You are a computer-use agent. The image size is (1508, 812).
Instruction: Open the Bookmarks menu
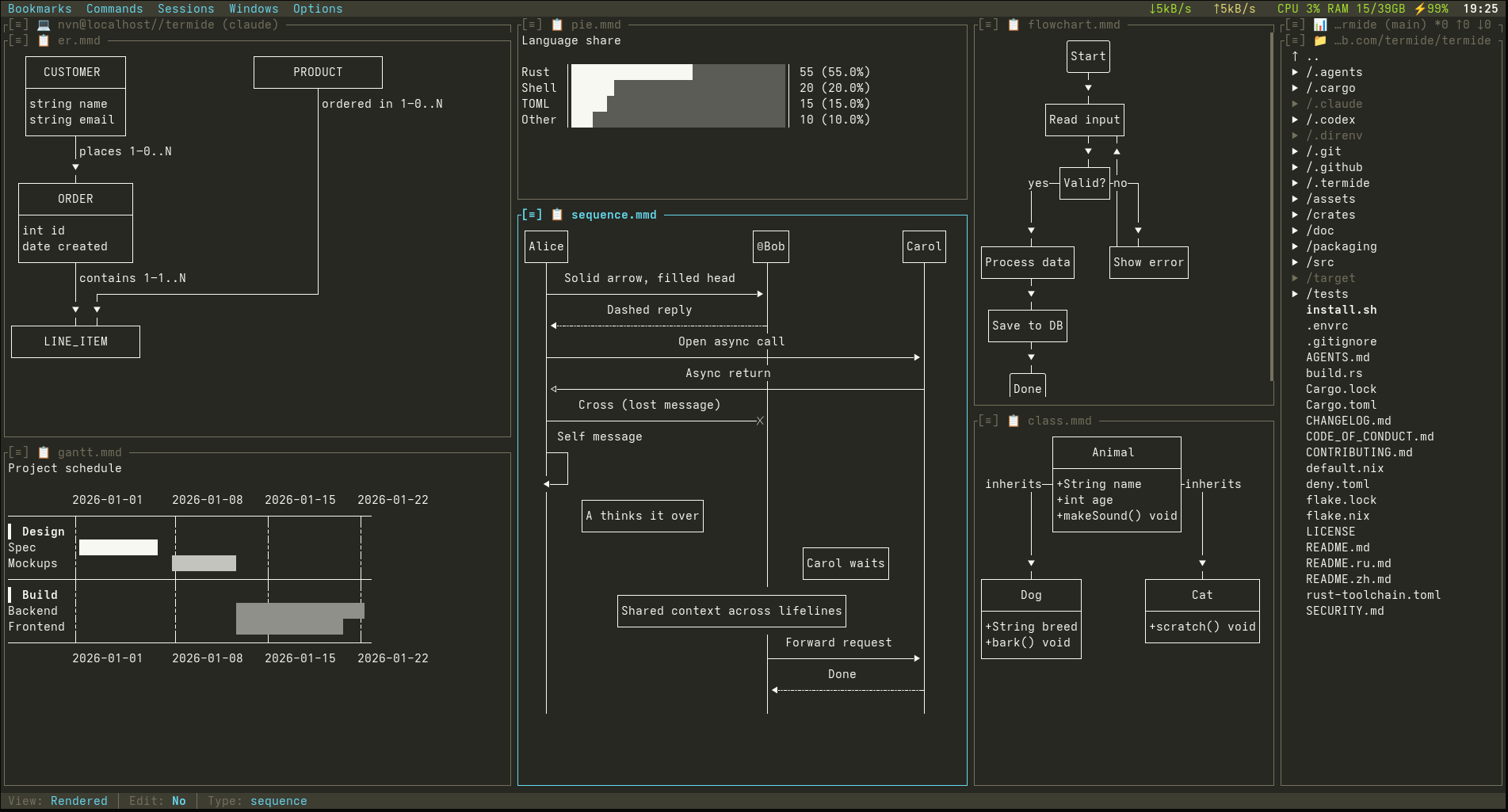(40, 9)
